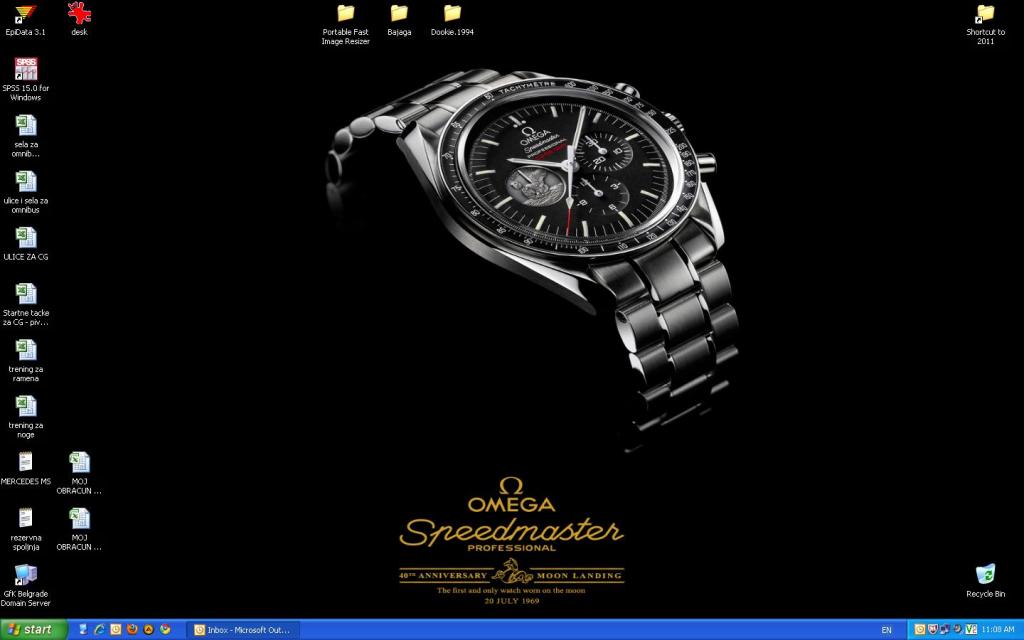1024x640 pixels.
Task: Open the EpiData 3.1 shortcut
Action: [x=25, y=14]
